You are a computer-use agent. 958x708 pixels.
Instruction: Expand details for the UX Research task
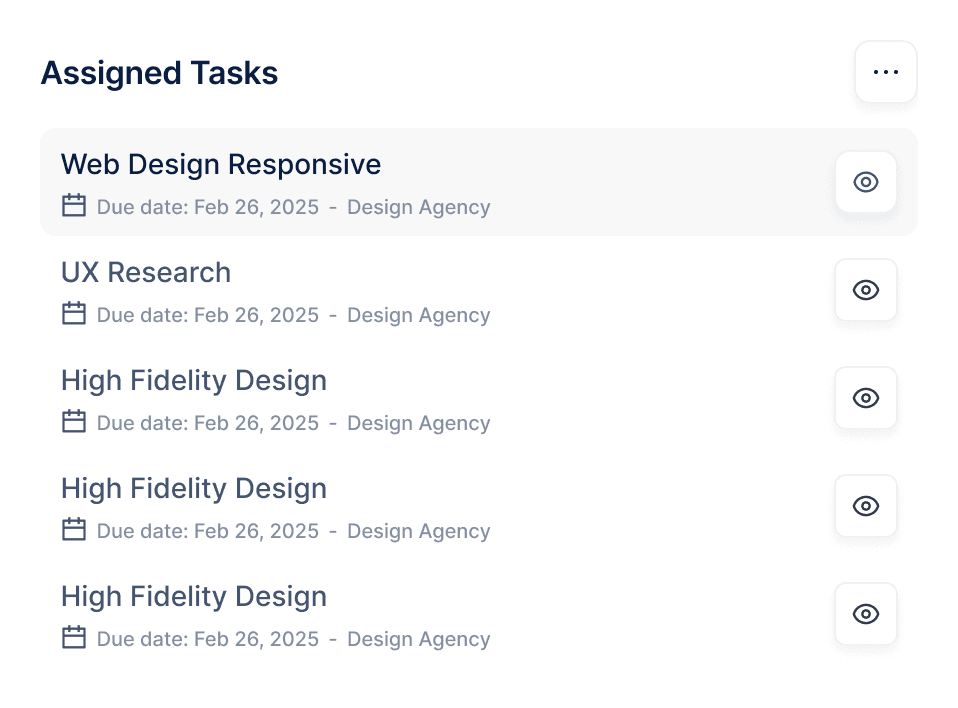(146, 272)
